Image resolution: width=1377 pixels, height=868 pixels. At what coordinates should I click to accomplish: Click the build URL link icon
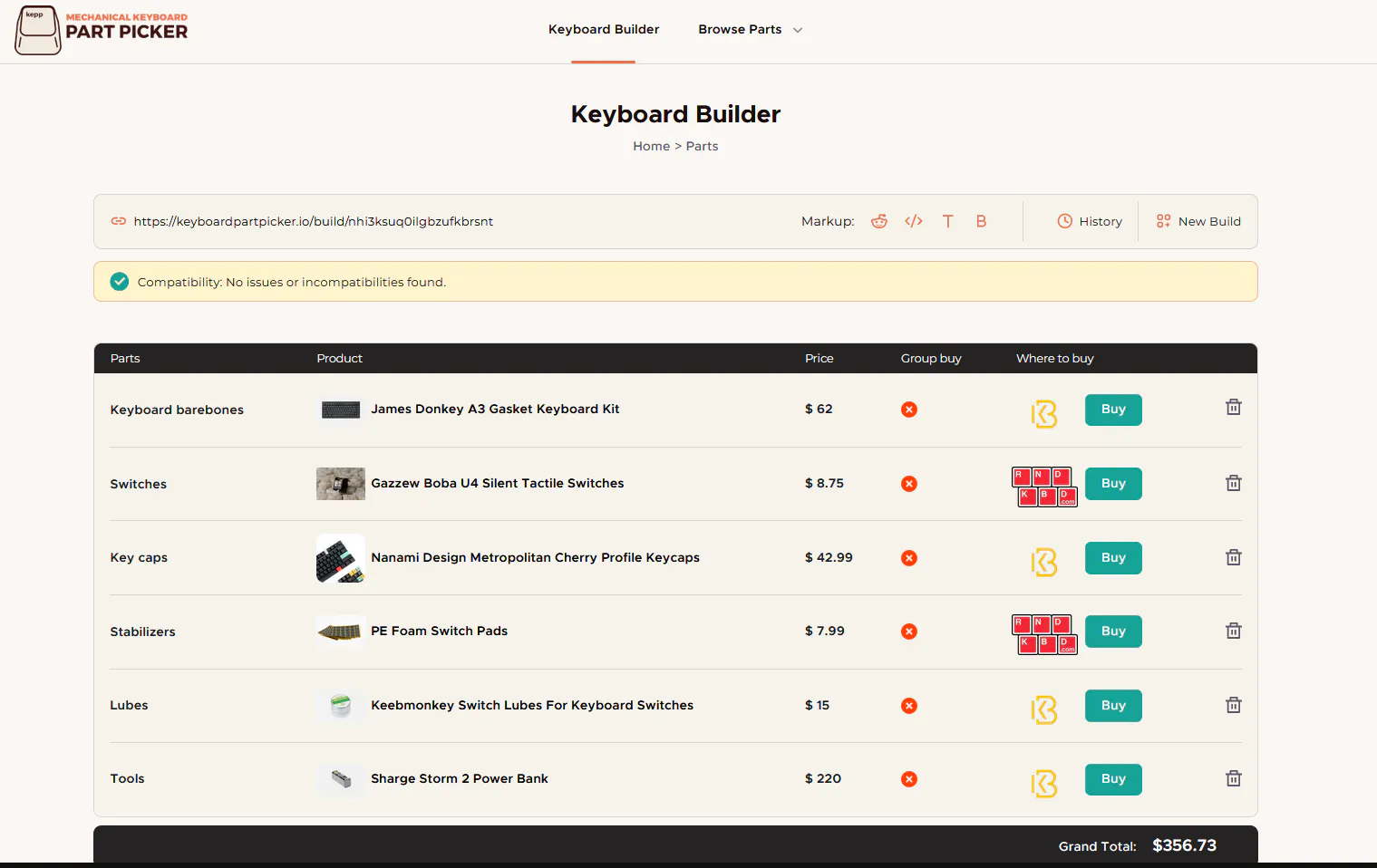point(119,221)
